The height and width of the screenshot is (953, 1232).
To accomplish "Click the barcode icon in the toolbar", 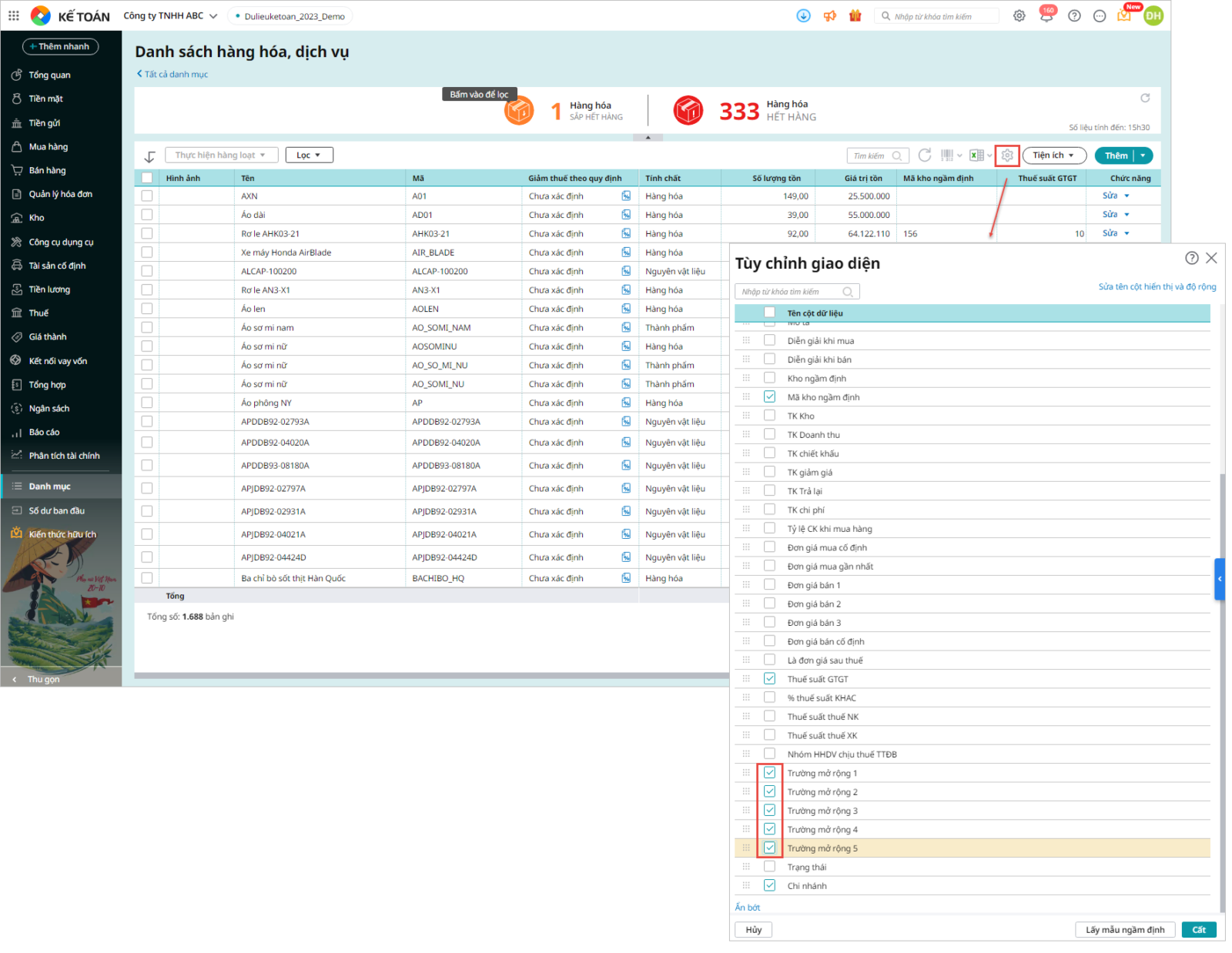I will pyautogui.click(x=947, y=155).
